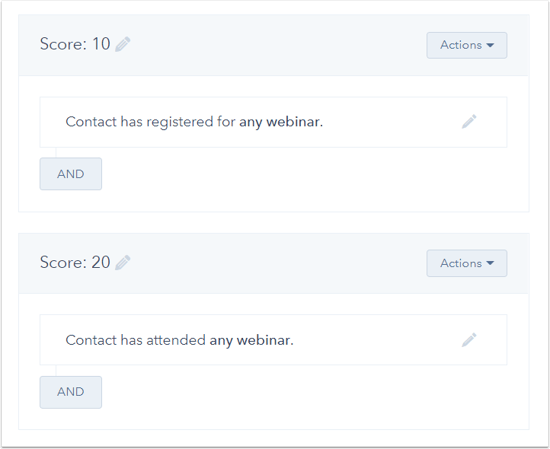550x449 pixels.
Task: Click the caret arrow in Score 10 Actions
Action: tap(490, 45)
